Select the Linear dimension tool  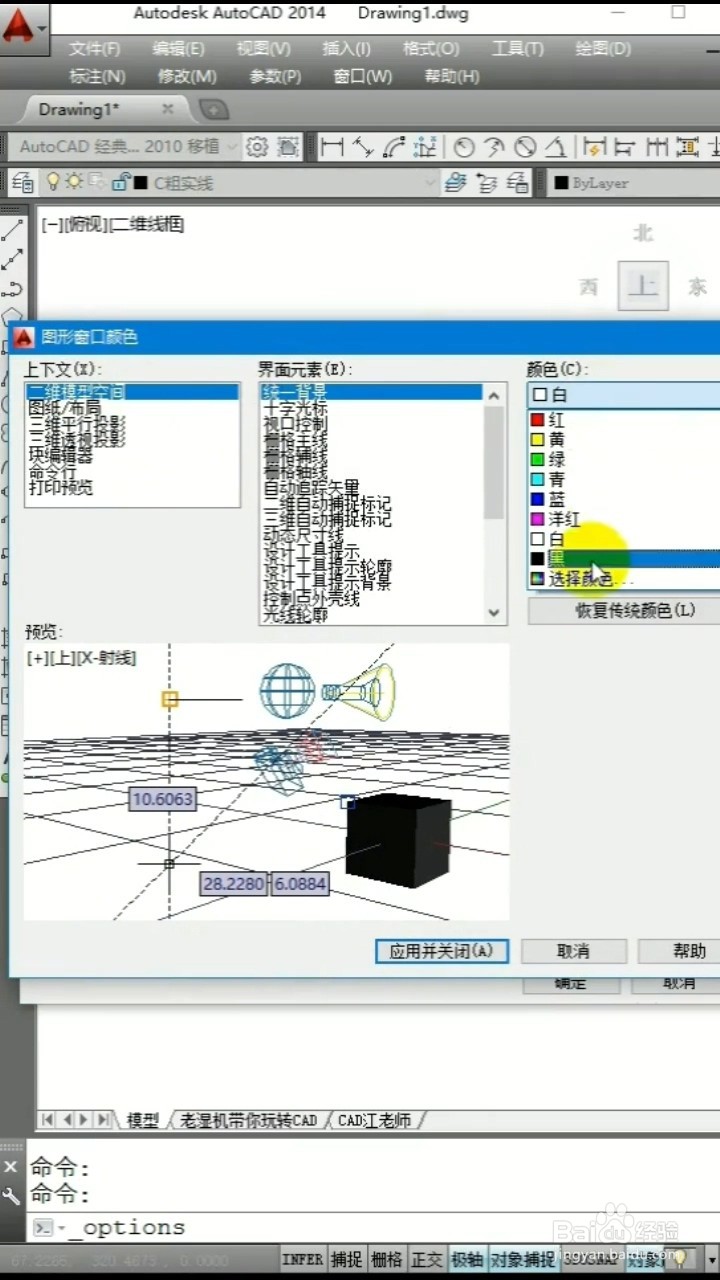332,147
